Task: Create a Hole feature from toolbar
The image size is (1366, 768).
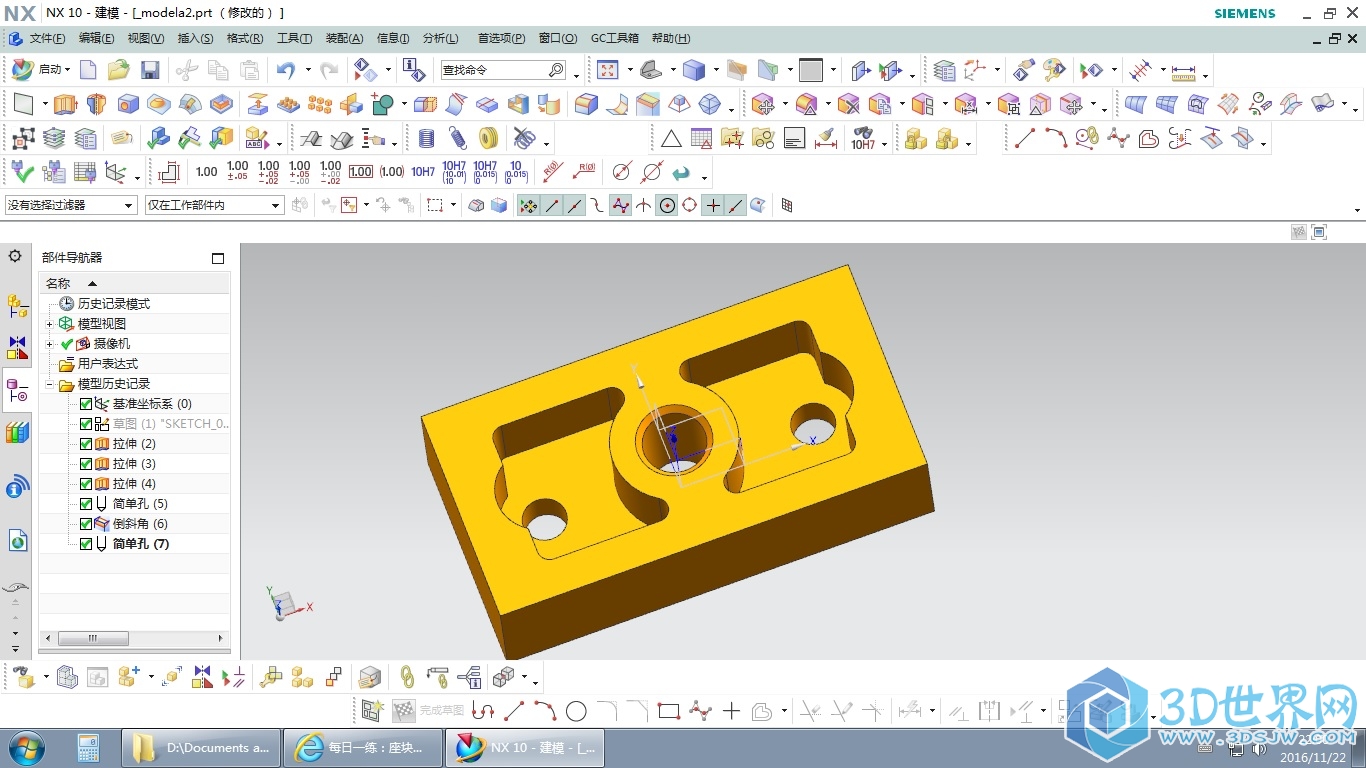Action: click(128, 104)
